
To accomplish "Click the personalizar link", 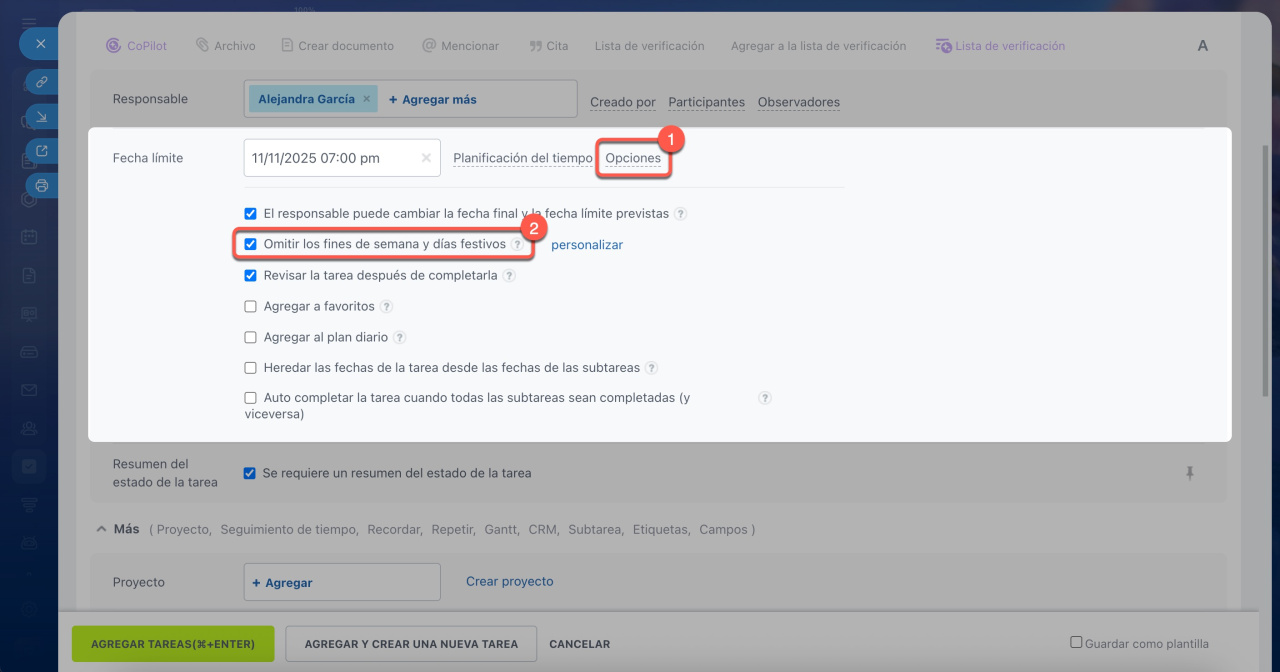I will [x=587, y=245].
